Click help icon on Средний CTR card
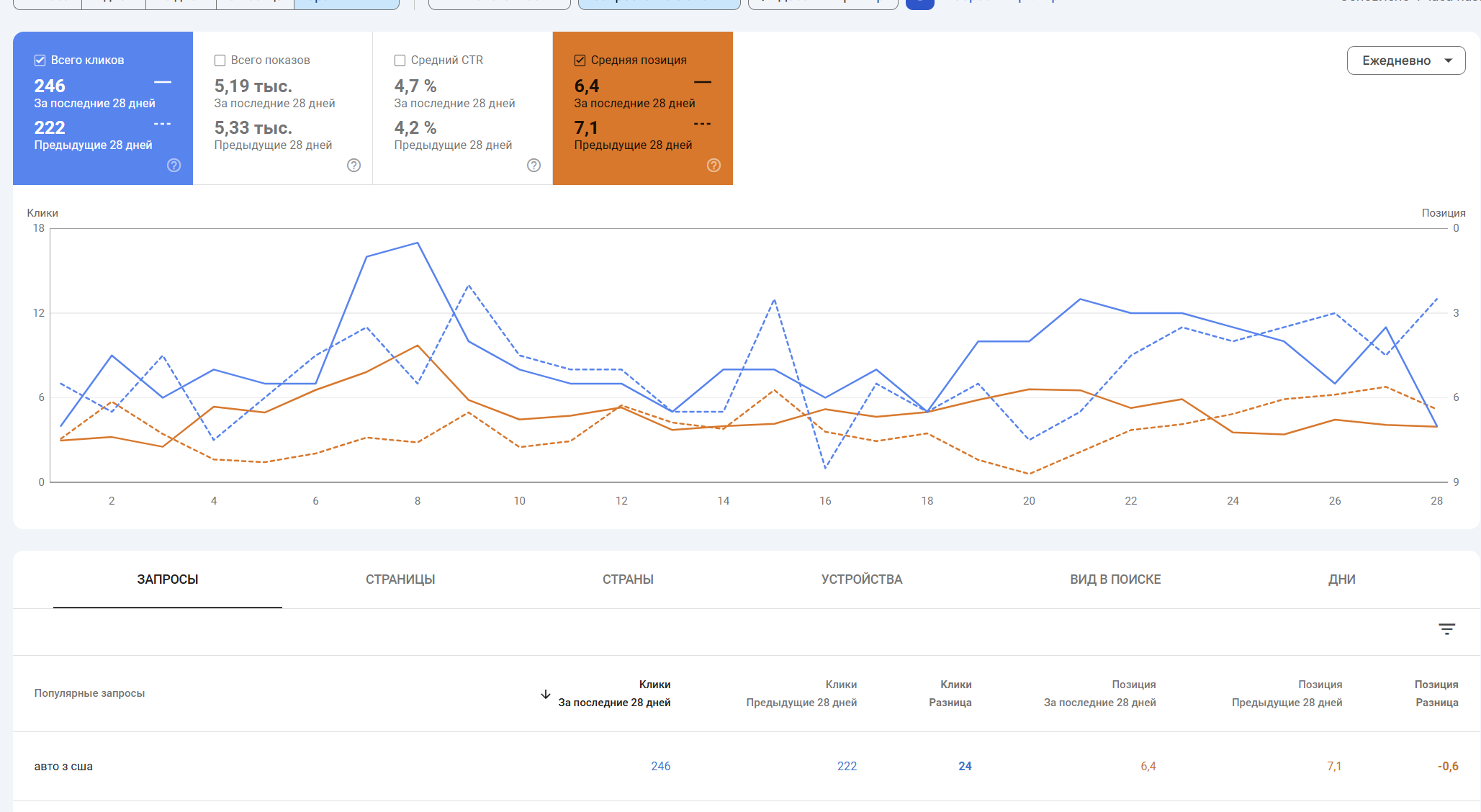Screen dimensions: 1481x812 coord(534,166)
